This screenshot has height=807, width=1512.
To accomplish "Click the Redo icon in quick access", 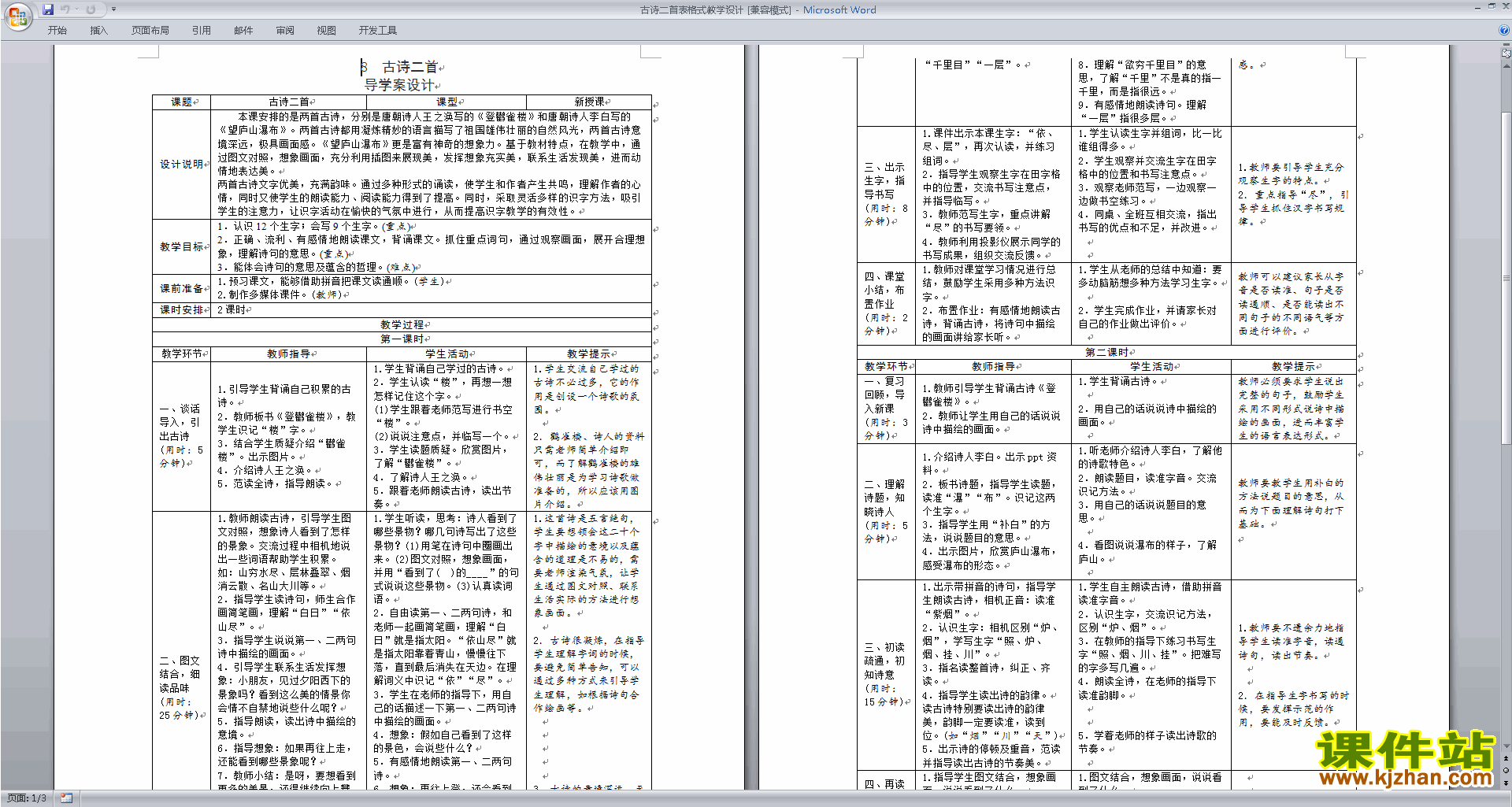I will click(91, 9).
